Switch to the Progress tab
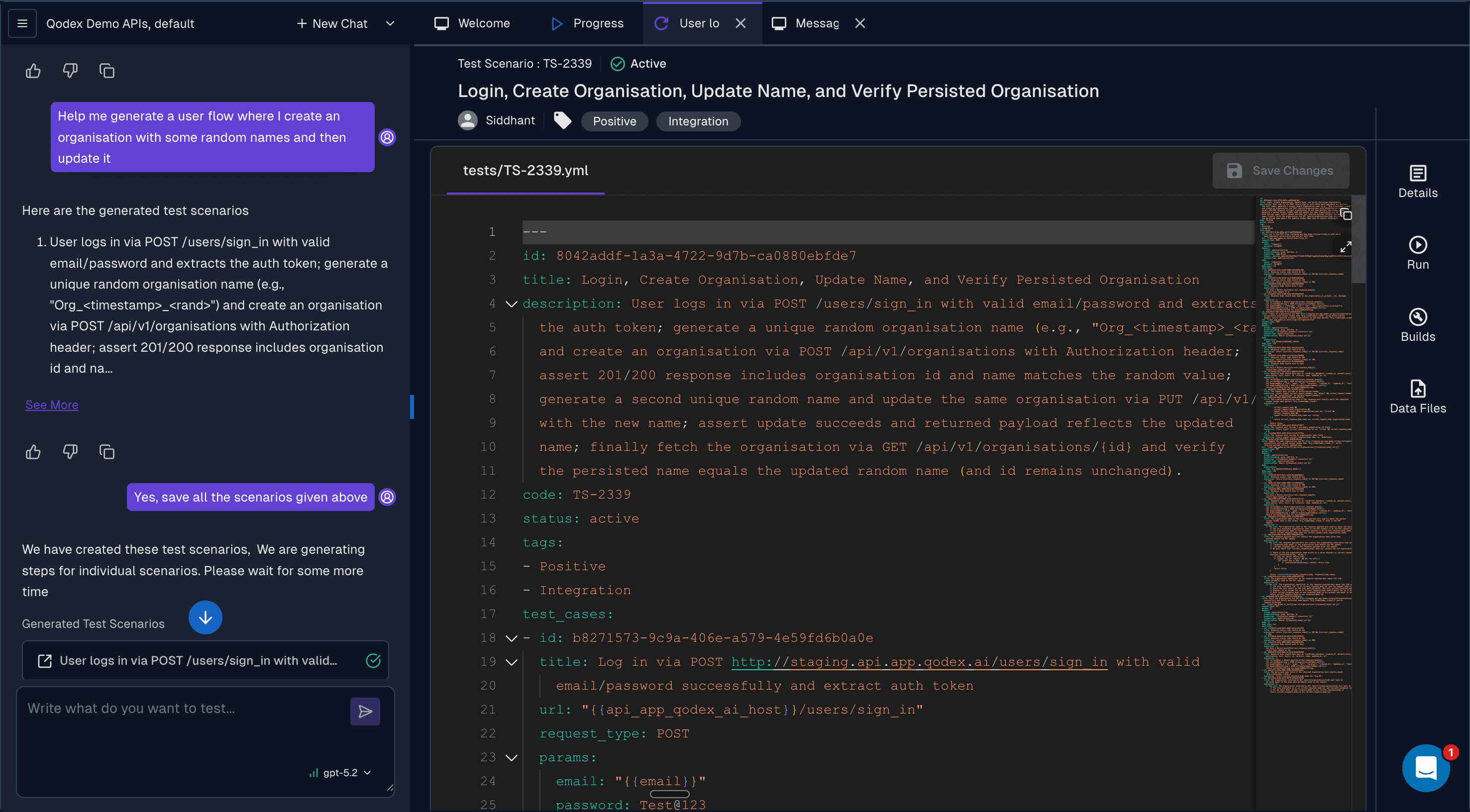The width and height of the screenshot is (1470, 812). [x=588, y=23]
